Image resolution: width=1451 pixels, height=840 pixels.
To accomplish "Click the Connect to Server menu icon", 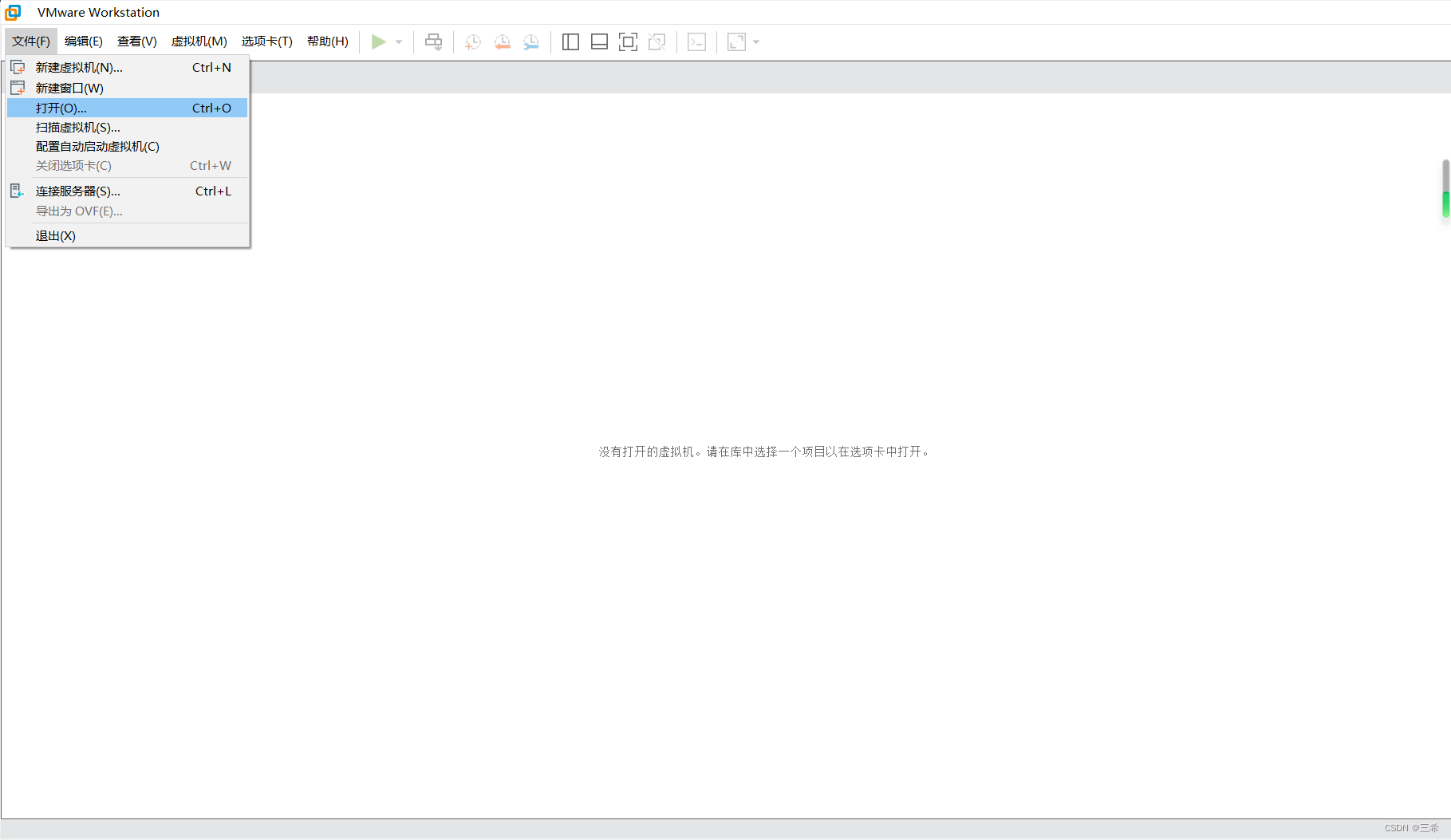I will (x=17, y=191).
